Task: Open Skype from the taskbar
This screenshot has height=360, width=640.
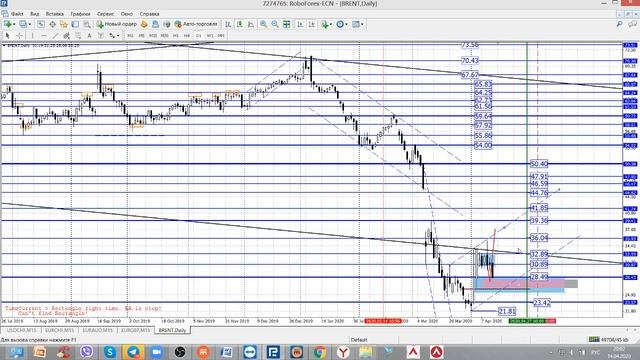Action: [x=110, y=351]
